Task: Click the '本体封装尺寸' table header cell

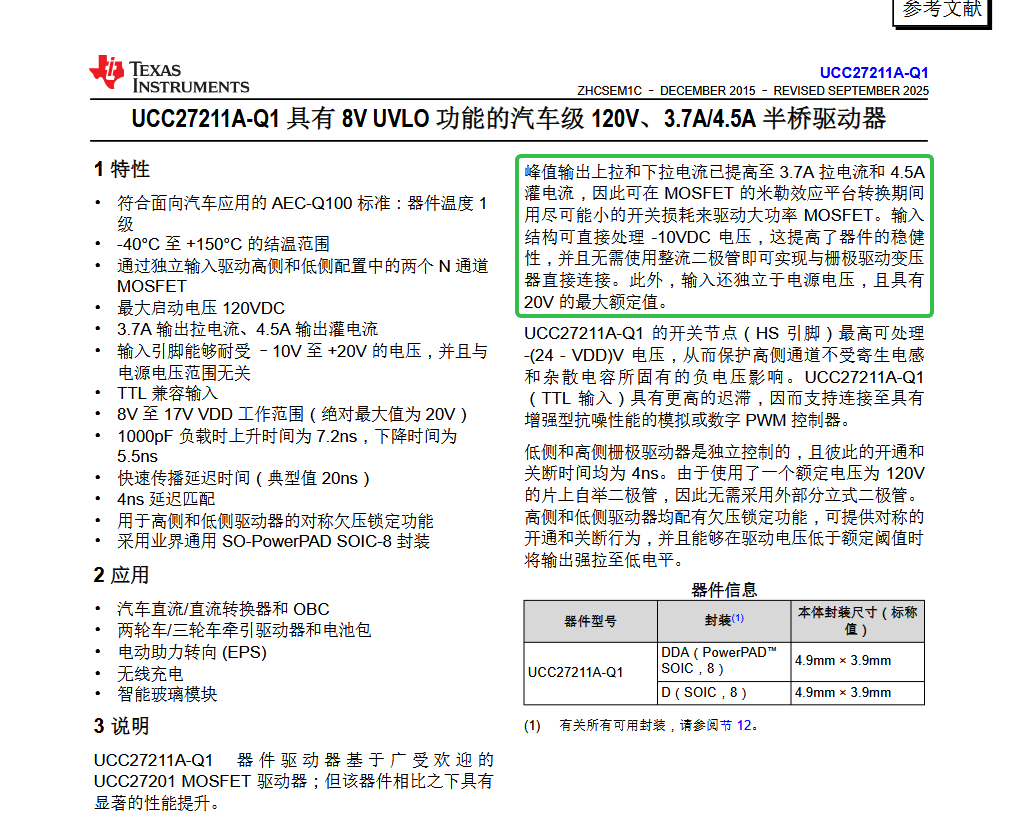Action: click(x=857, y=621)
